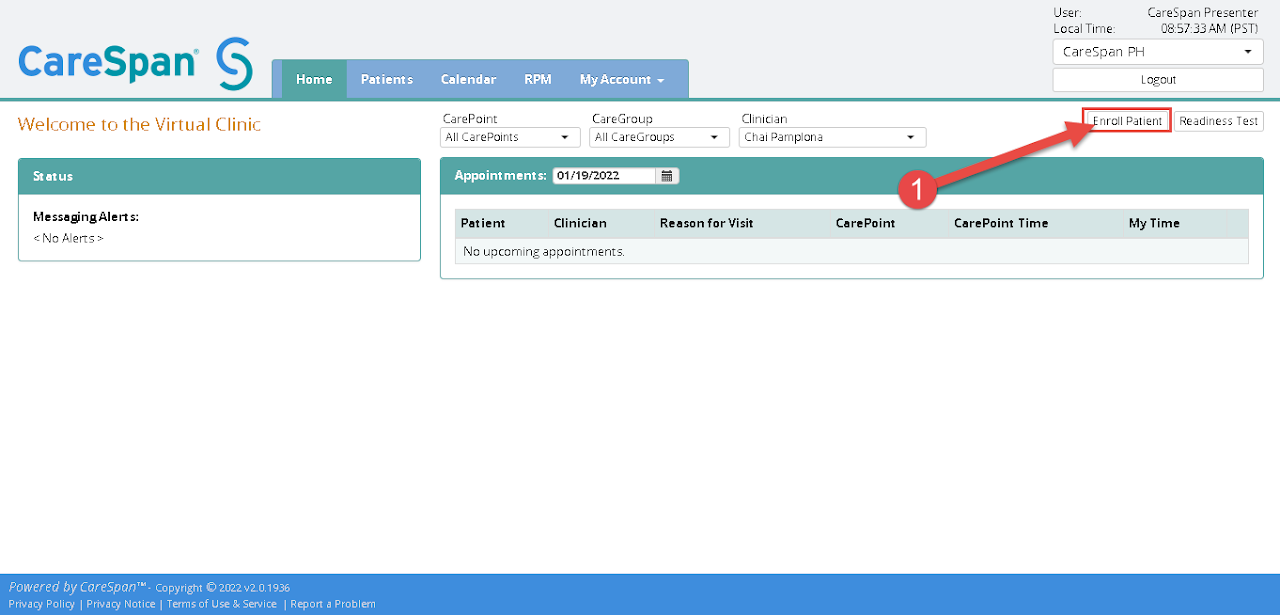Start the Readiness Test

pos(1218,121)
